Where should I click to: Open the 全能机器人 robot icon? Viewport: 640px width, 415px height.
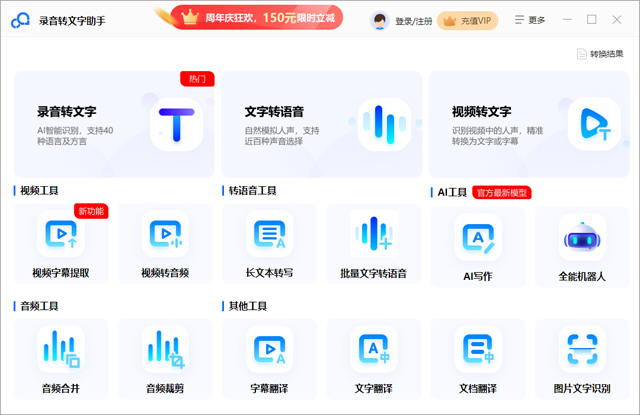(582, 237)
